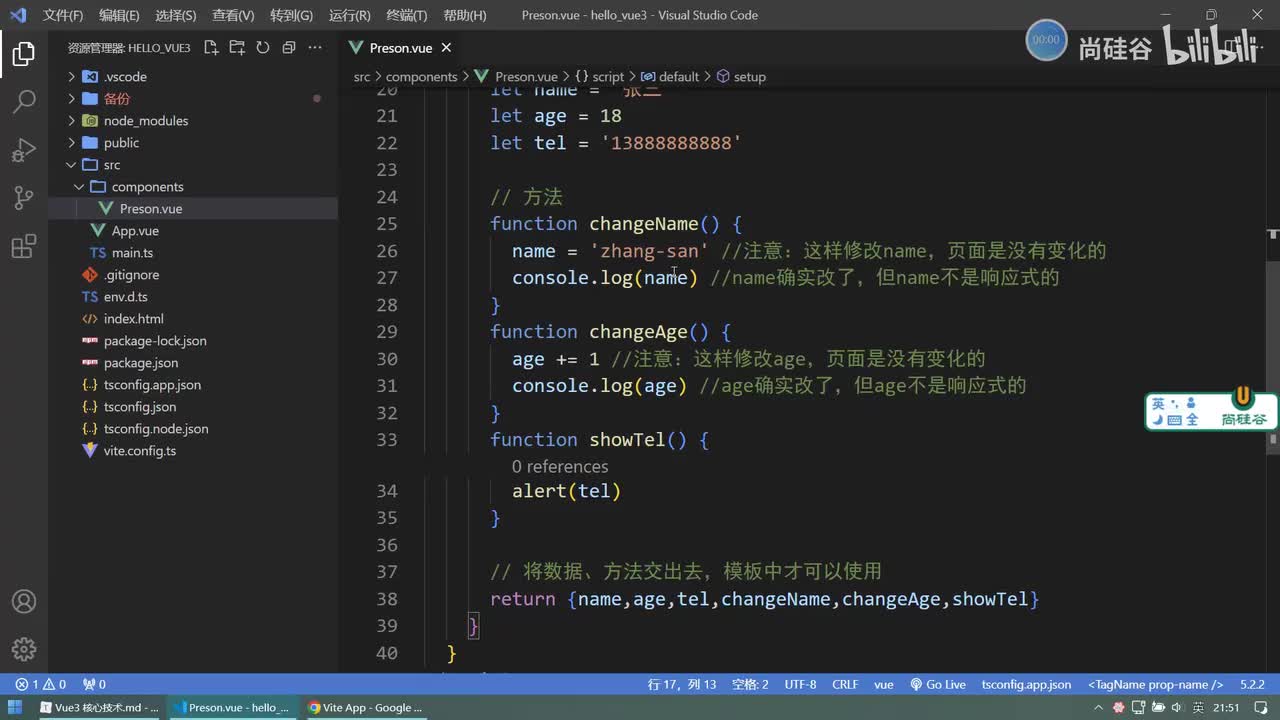
Task: Change the UTF-8 file encoding
Action: coord(800,685)
